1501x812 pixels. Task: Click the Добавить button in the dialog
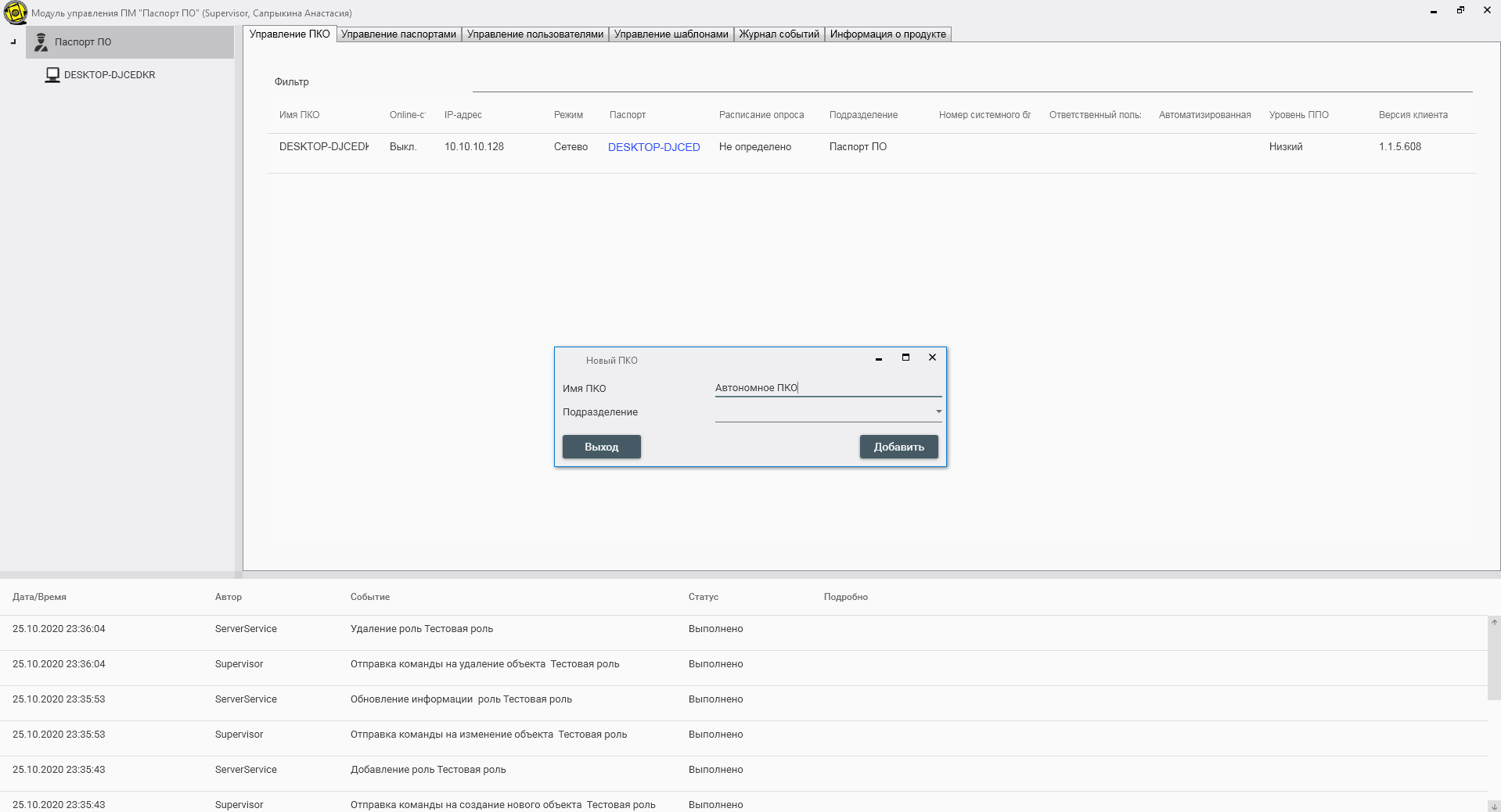pos(899,447)
